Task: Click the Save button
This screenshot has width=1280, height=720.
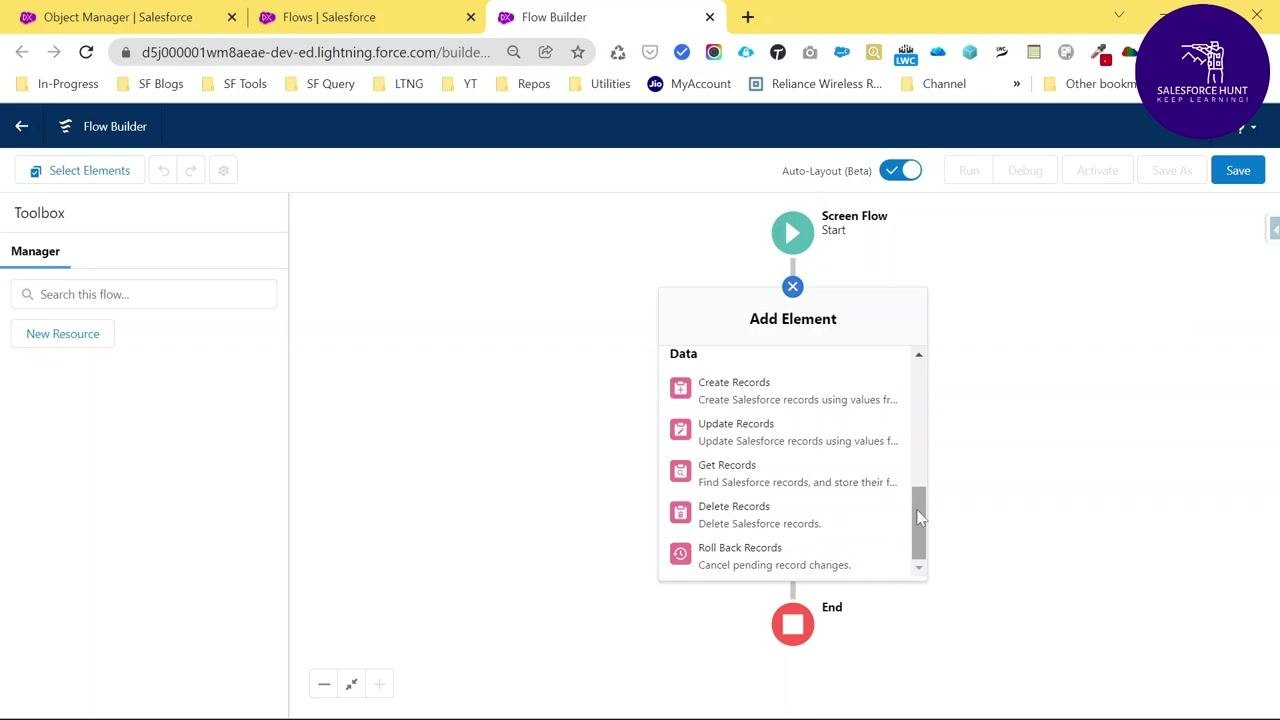Action: click(x=1238, y=171)
